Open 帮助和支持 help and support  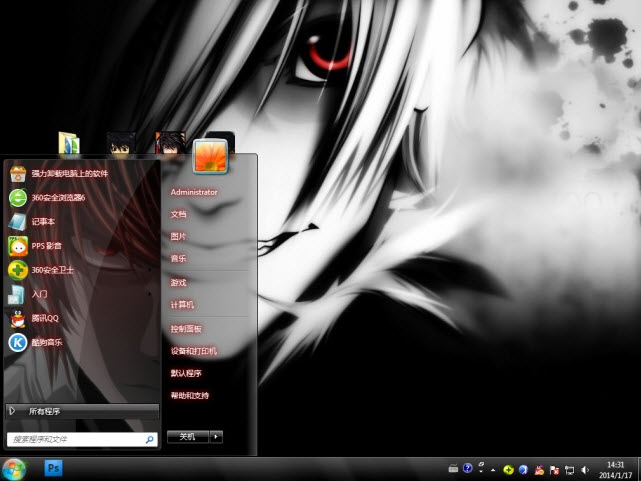pyautogui.click(x=190, y=396)
